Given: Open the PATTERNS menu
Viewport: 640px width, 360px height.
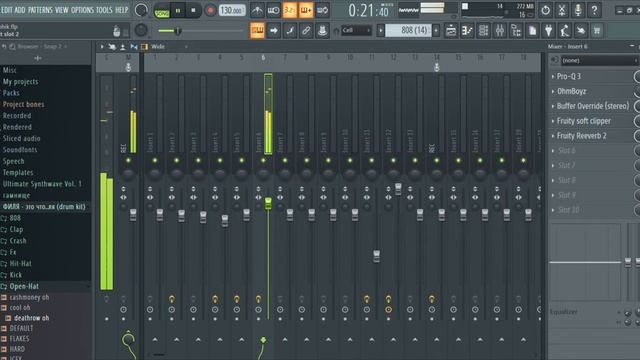Looking at the screenshot, I should point(40,10).
